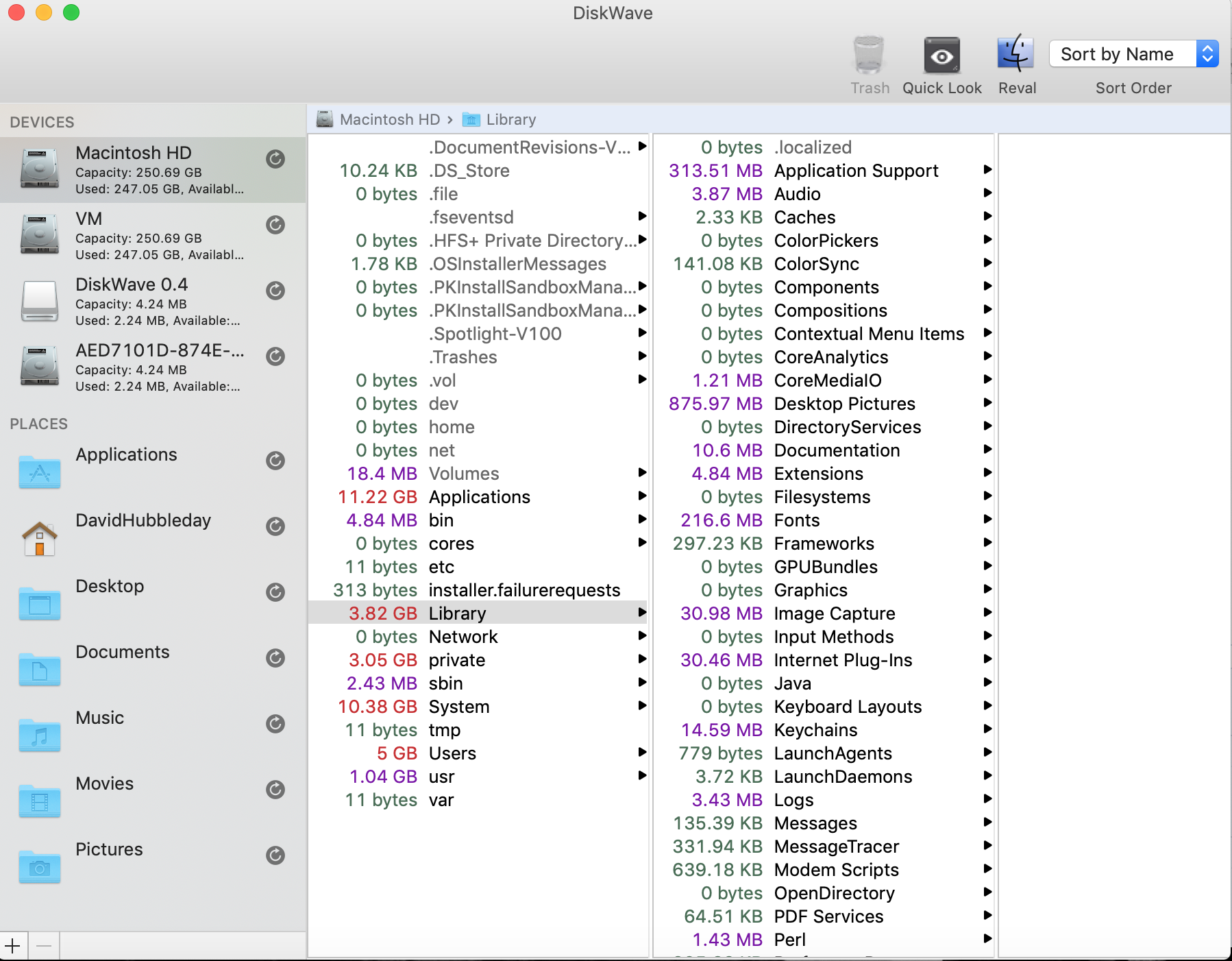Select the Library row in first column
The width and height of the screenshot is (1232, 961).
click(x=478, y=613)
